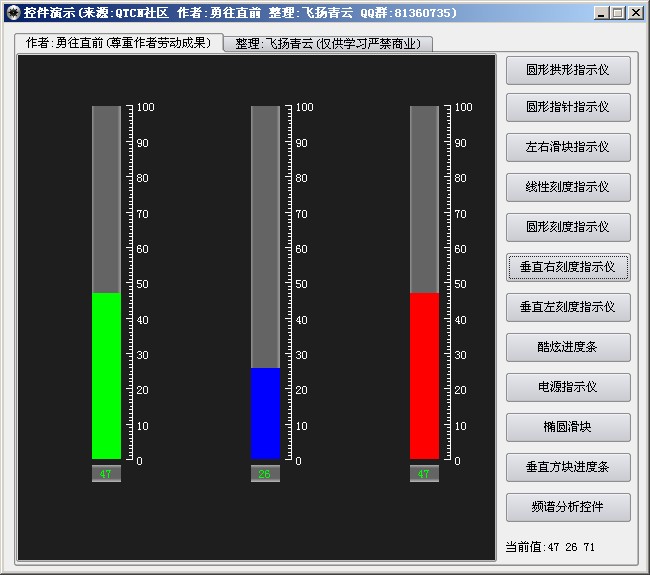This screenshot has width=650, height=575.
Task: Open the 垂直方块进度条 demo
Action: click(x=568, y=467)
